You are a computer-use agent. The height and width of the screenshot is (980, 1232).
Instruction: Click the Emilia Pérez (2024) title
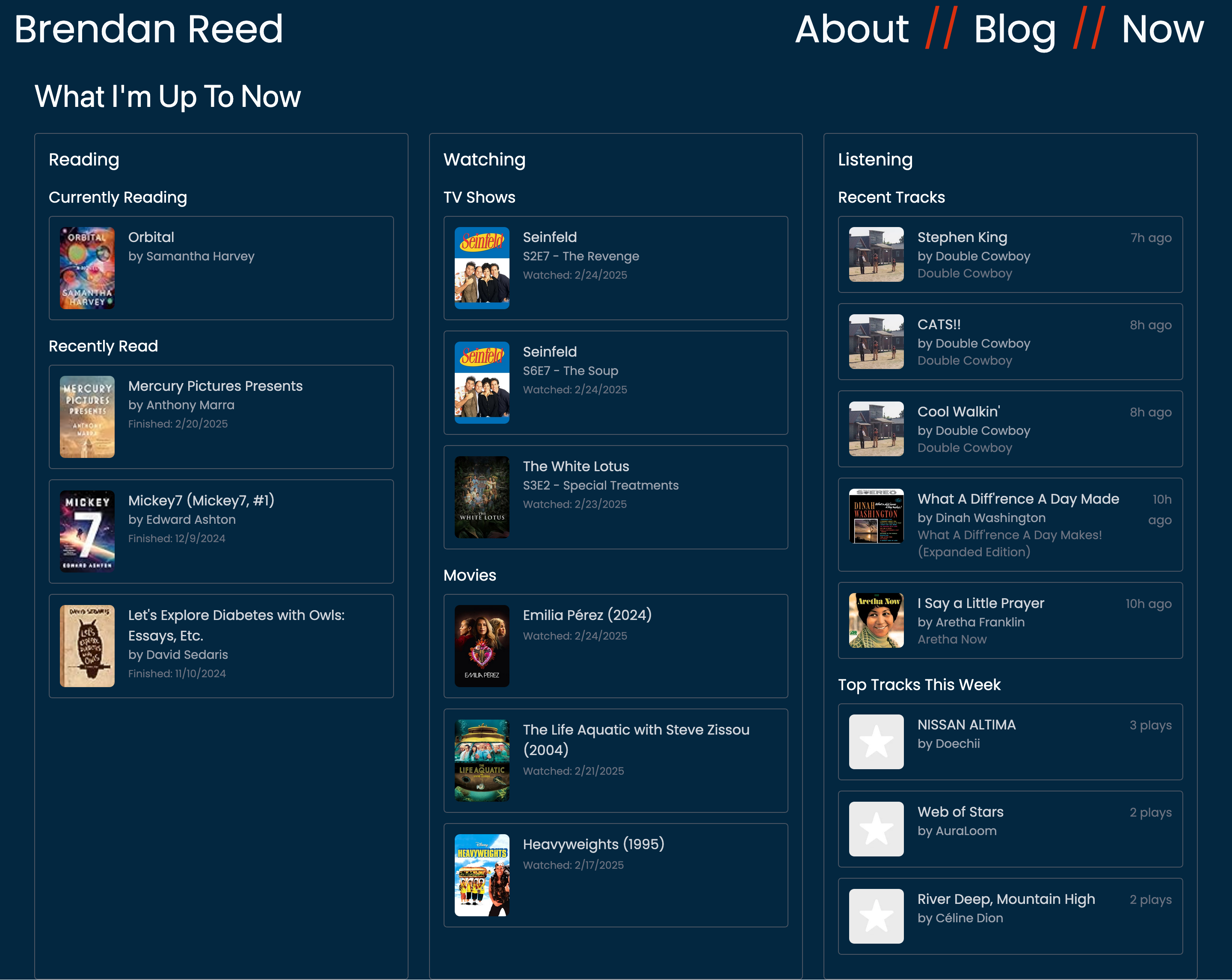pyautogui.click(x=587, y=615)
